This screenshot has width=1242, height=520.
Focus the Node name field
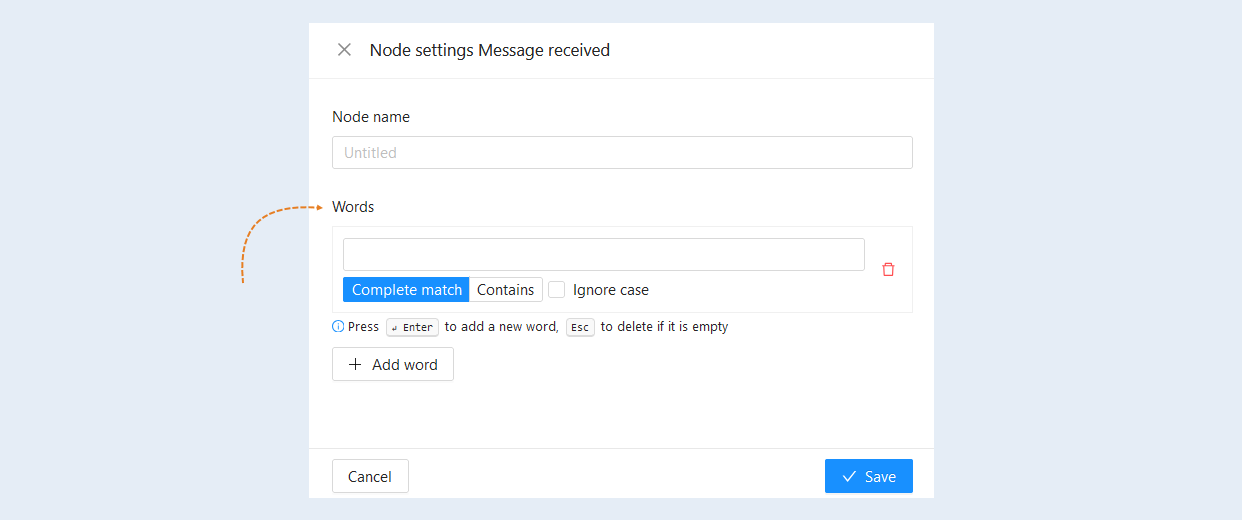[622, 153]
